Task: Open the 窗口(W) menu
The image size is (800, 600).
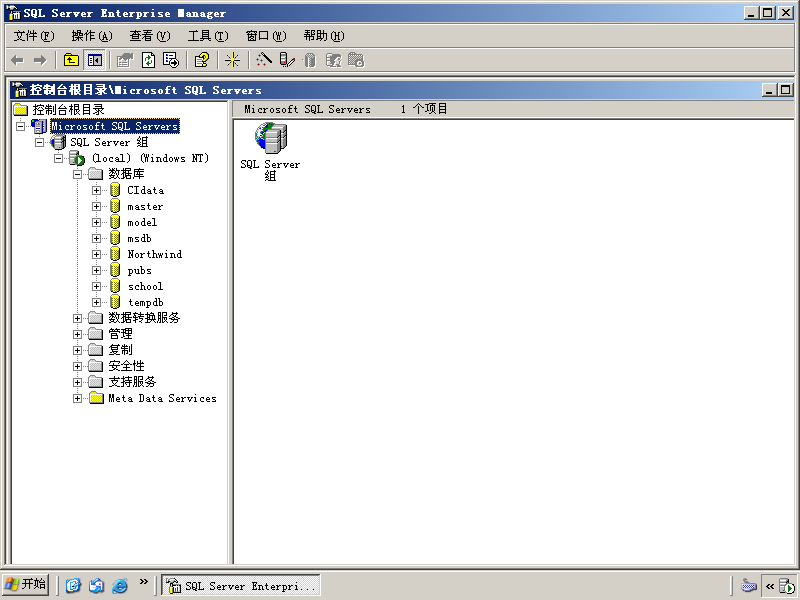Action: [x=266, y=36]
